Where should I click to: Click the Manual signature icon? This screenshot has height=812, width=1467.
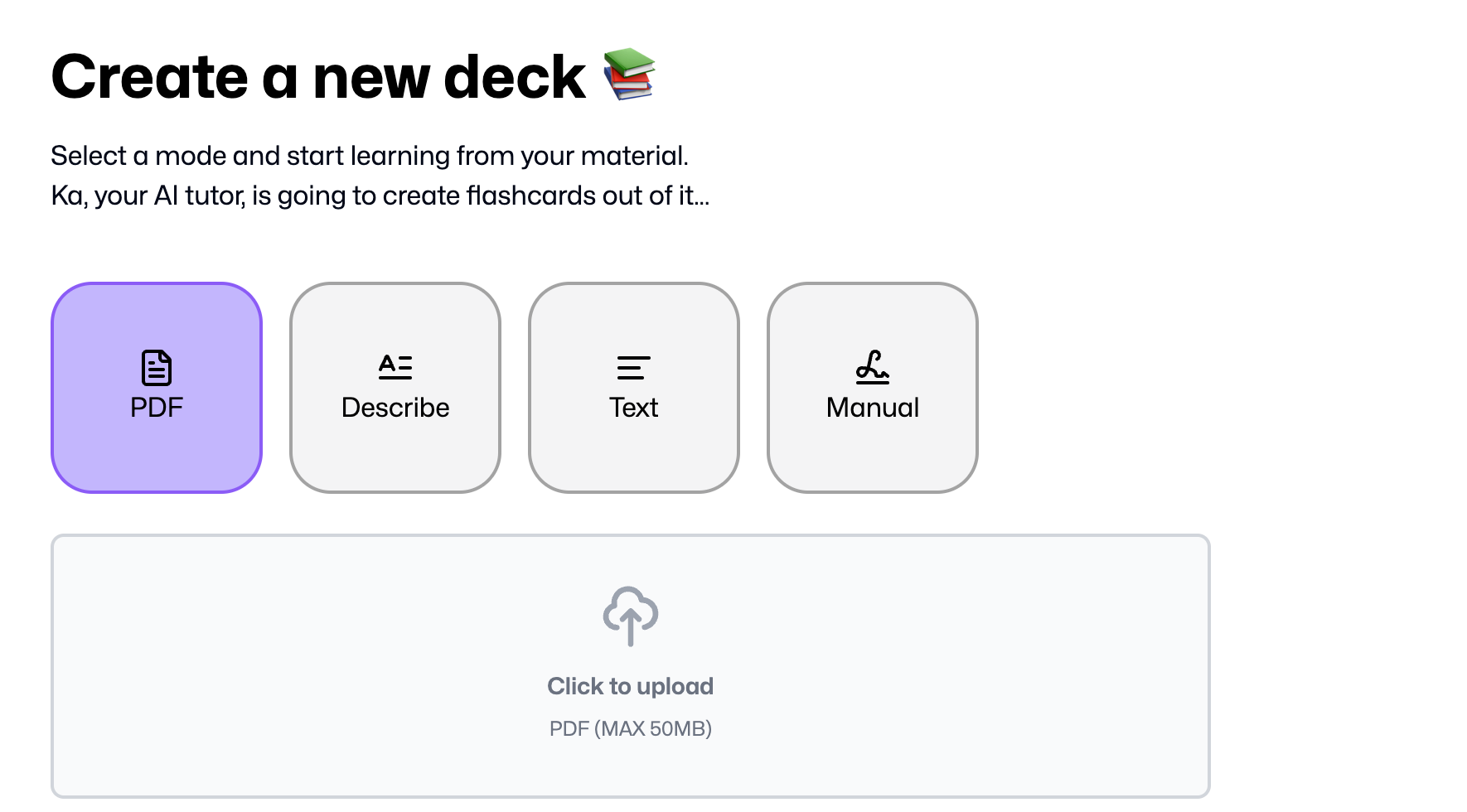click(873, 367)
